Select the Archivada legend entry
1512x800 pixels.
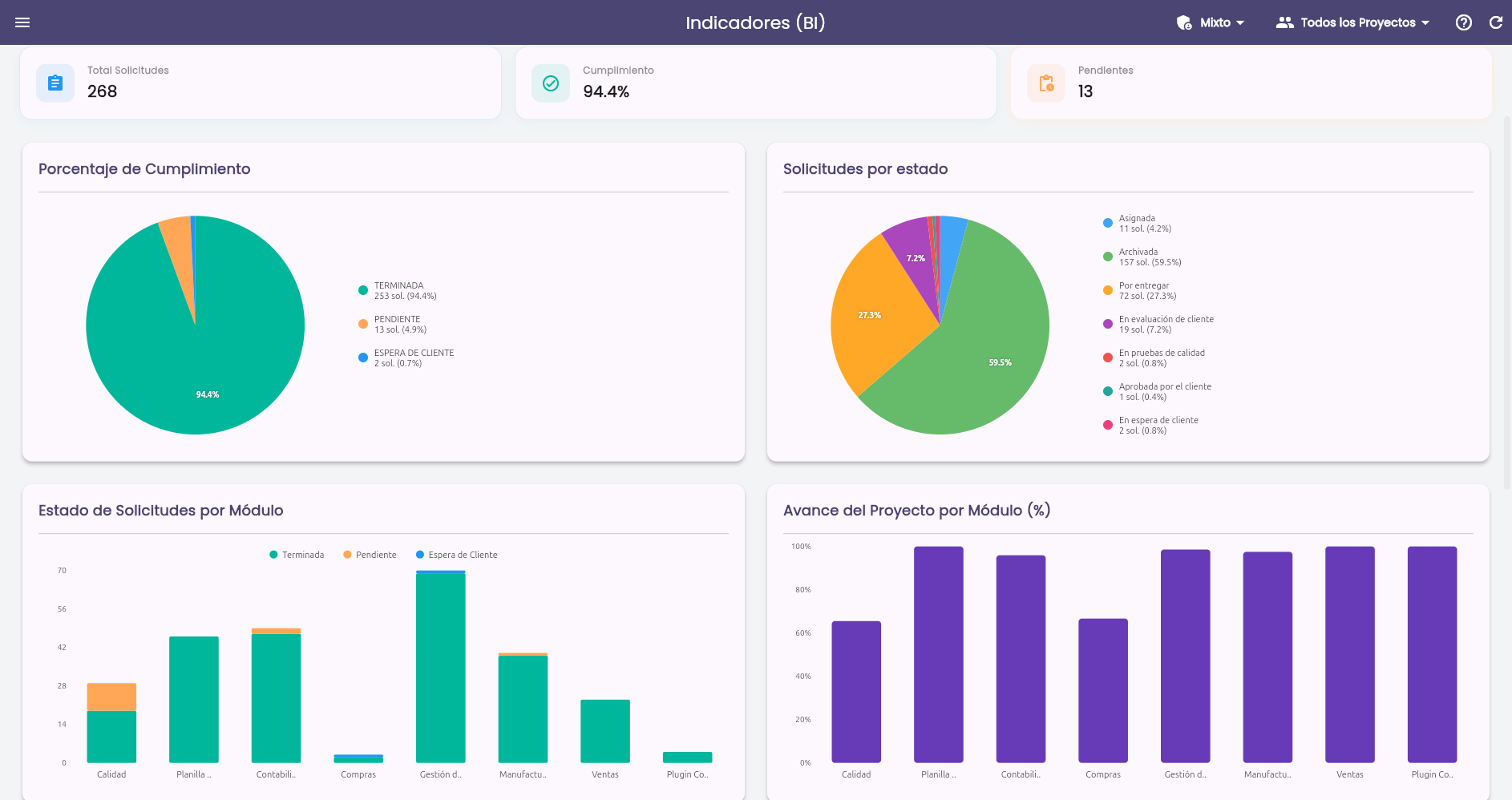(x=1142, y=257)
